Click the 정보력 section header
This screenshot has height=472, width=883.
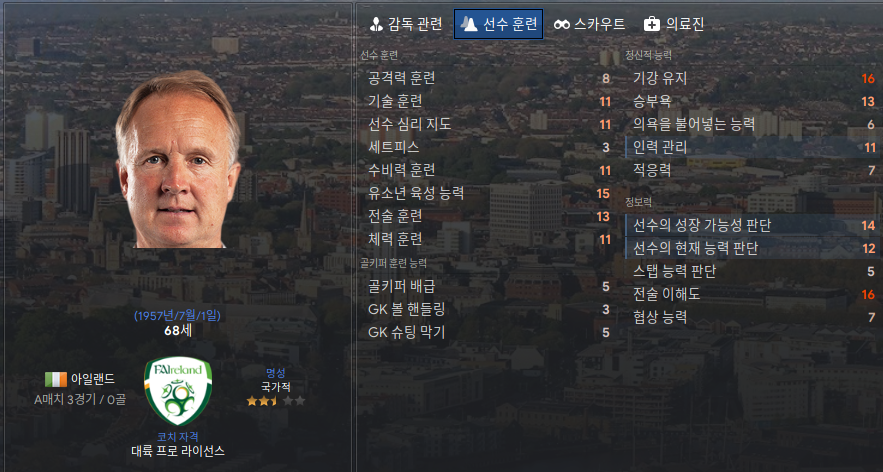pos(638,202)
